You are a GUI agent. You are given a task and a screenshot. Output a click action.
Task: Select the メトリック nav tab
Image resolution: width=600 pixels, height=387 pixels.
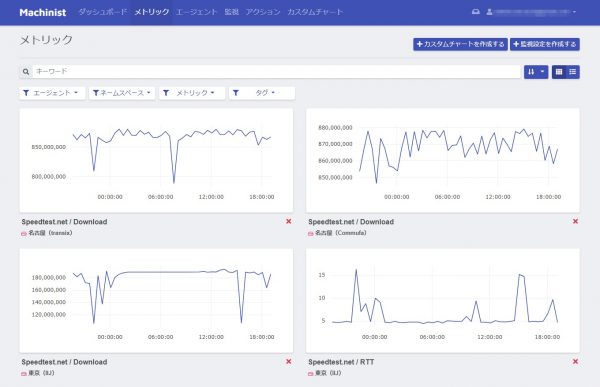tap(152, 12)
